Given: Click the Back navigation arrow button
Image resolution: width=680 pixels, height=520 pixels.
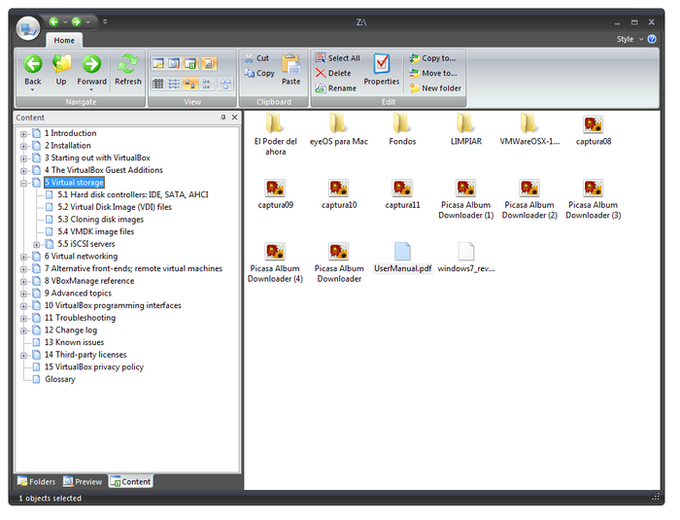Looking at the screenshot, I should point(33,69).
